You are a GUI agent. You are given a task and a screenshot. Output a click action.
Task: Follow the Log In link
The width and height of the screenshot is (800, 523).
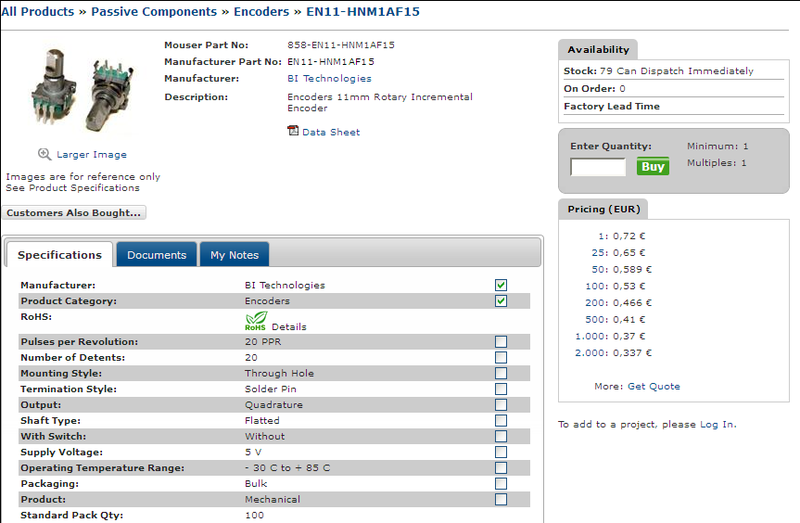[x=717, y=425]
